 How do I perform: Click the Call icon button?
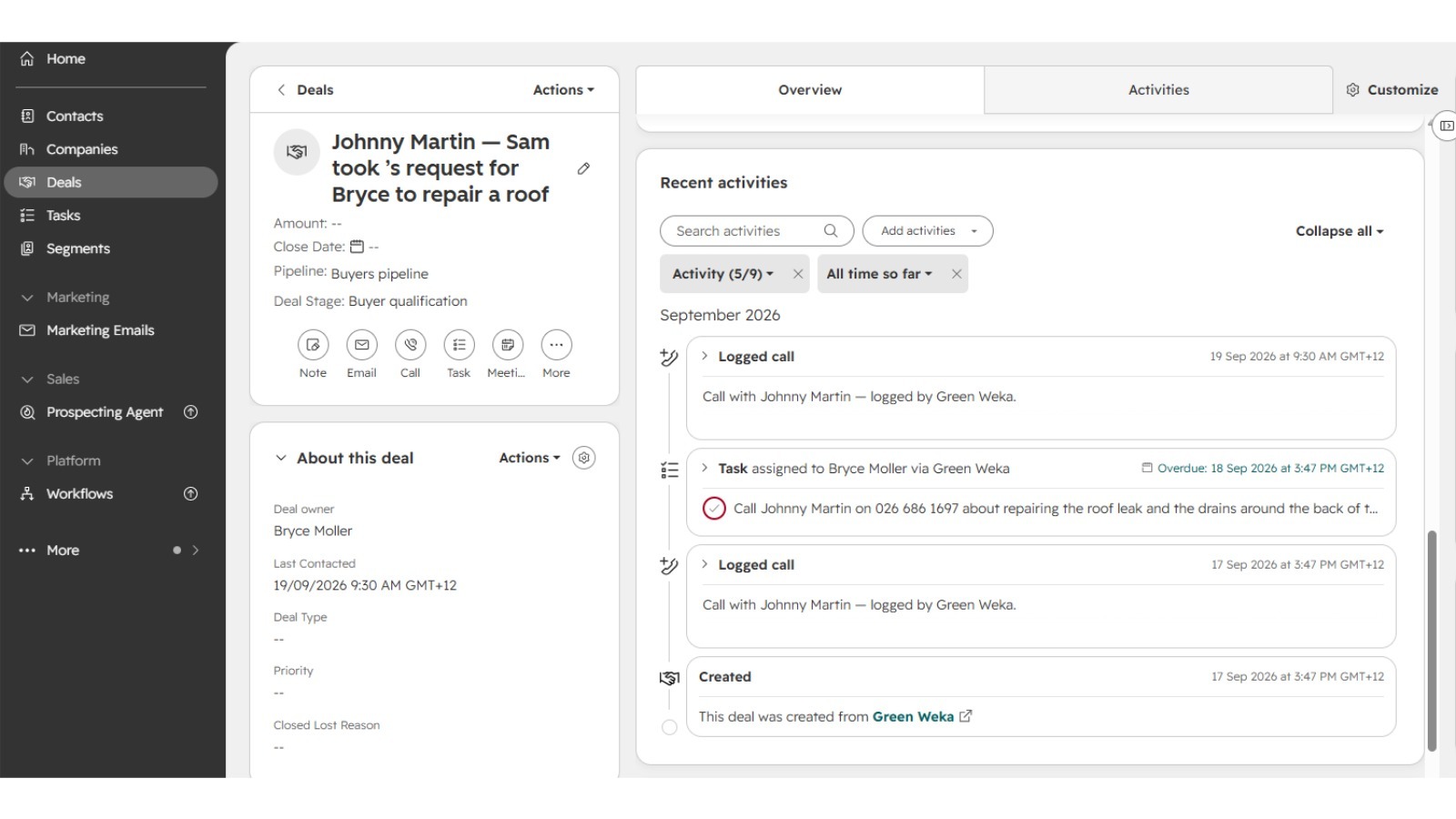pos(410,345)
